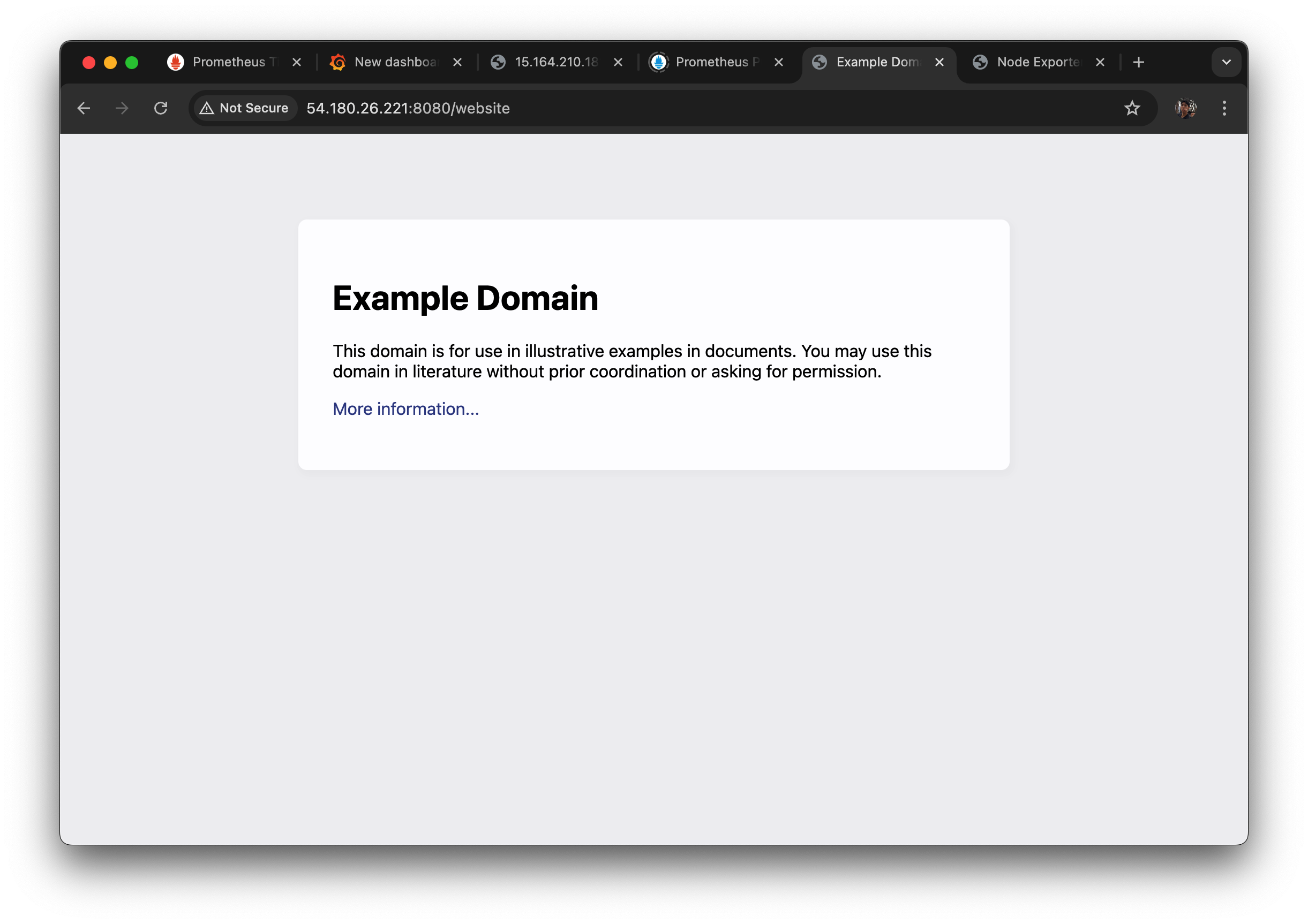Click the Not Secure warning badge
1308x924 pixels.
244,108
